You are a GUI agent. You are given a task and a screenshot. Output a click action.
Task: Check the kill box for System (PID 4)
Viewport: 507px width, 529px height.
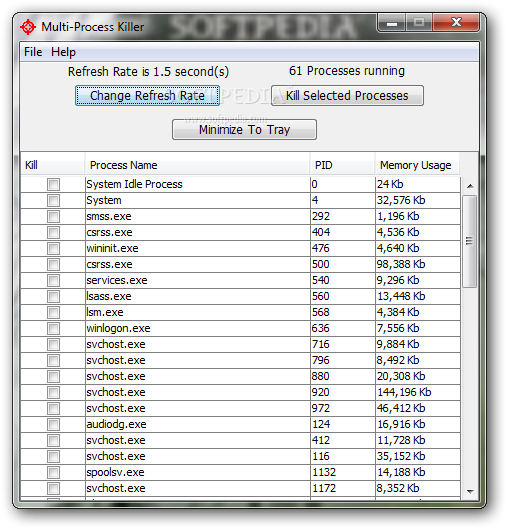[x=53, y=200]
